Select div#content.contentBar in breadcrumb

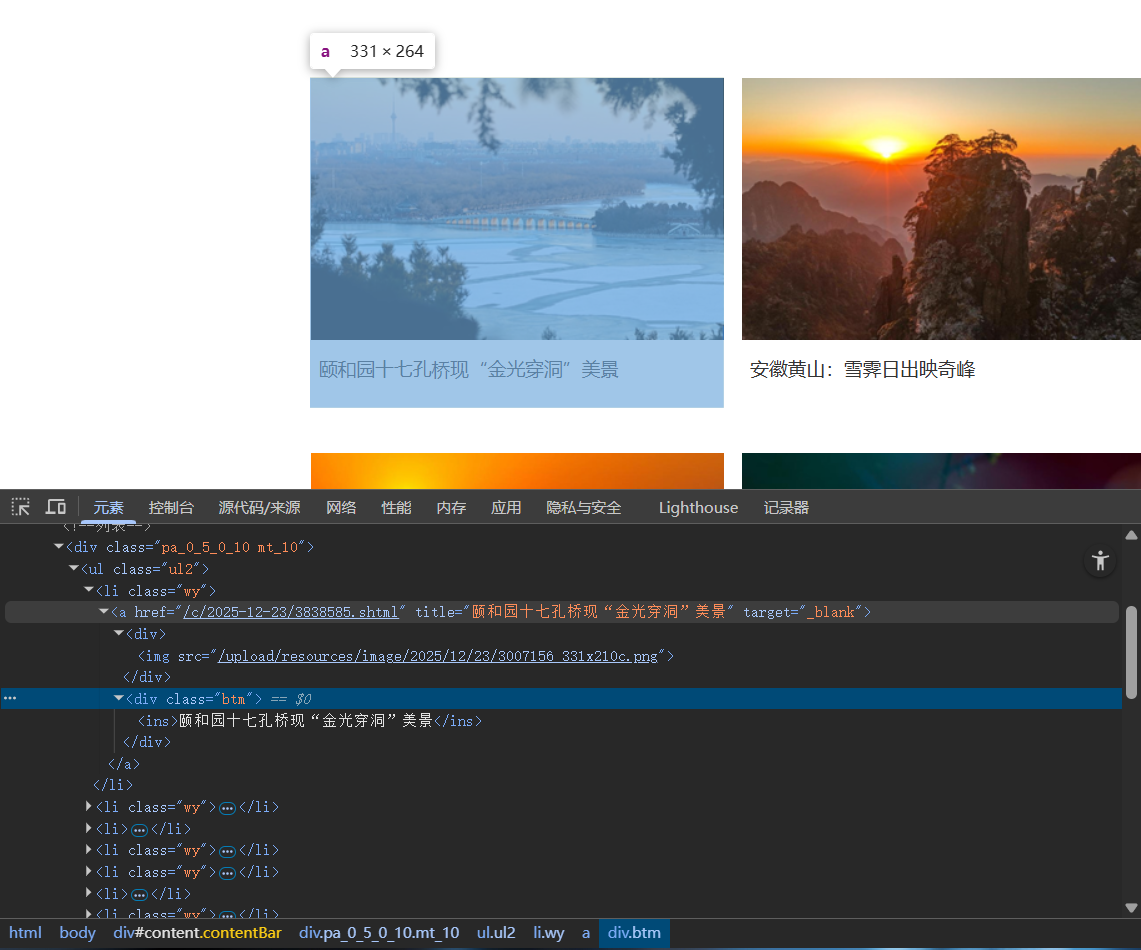[x=197, y=933]
